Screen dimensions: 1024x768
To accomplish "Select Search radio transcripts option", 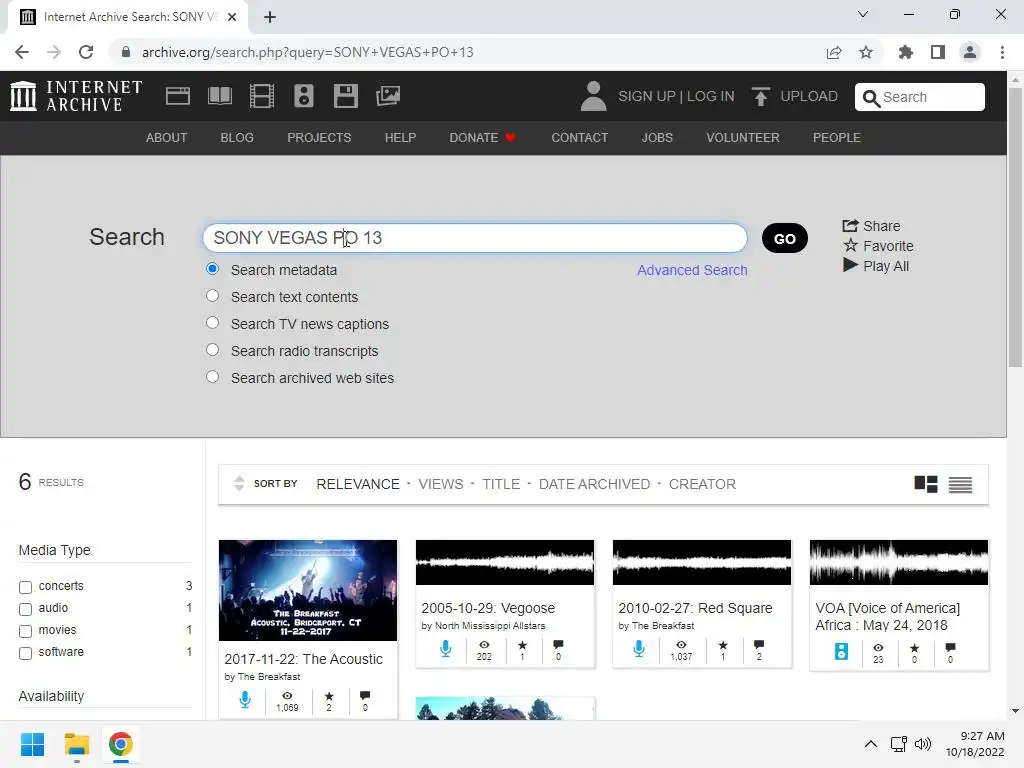I will pos(212,349).
